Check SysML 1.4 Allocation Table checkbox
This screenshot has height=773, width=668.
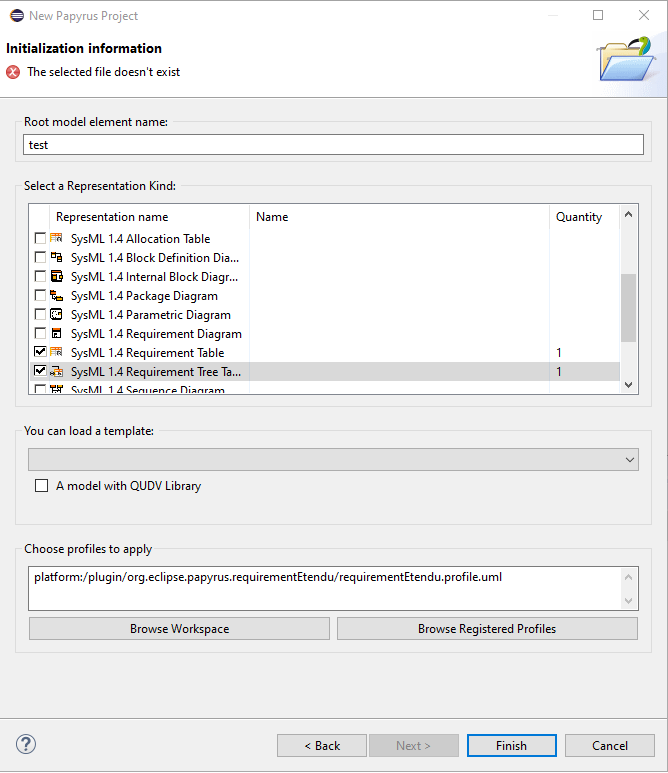point(40,238)
